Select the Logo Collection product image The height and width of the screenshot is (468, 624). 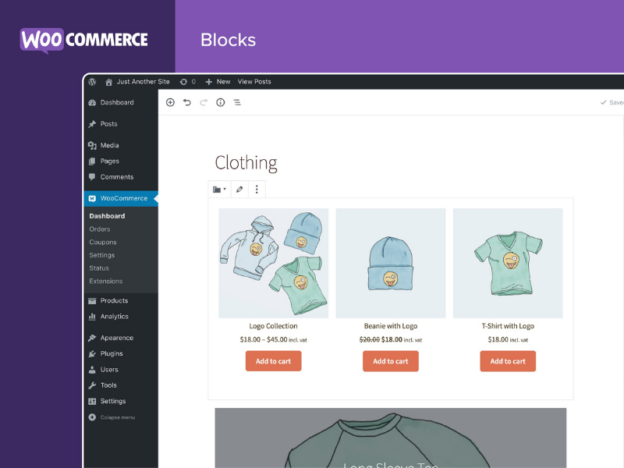coord(273,263)
